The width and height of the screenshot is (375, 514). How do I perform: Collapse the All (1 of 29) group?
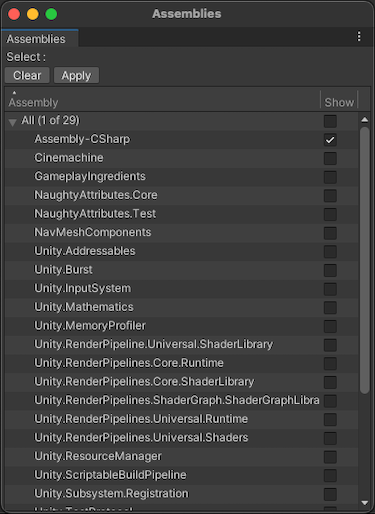pos(13,122)
